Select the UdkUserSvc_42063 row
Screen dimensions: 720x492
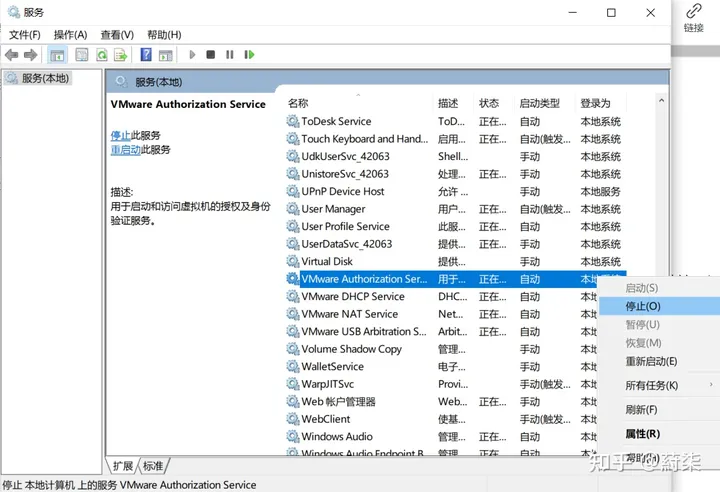(x=455, y=156)
